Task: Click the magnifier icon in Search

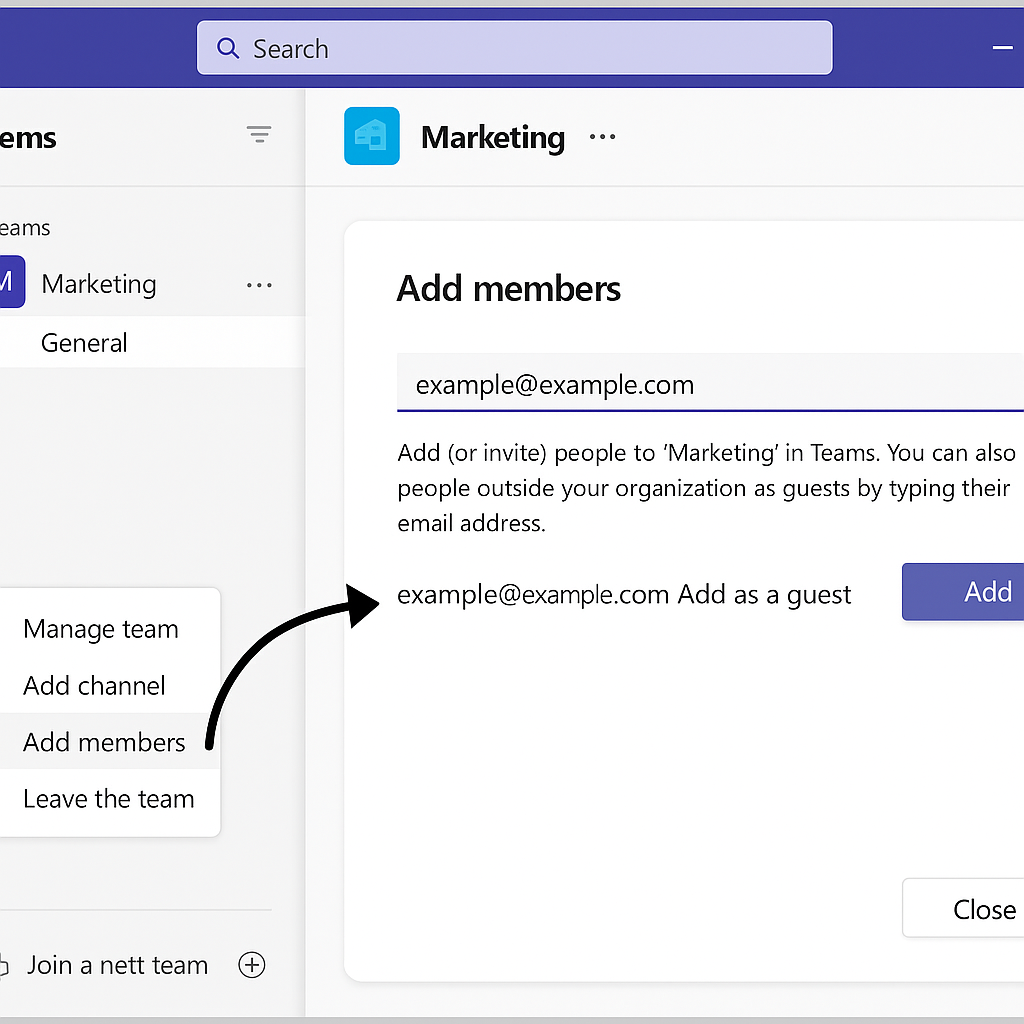Action: pos(227,48)
